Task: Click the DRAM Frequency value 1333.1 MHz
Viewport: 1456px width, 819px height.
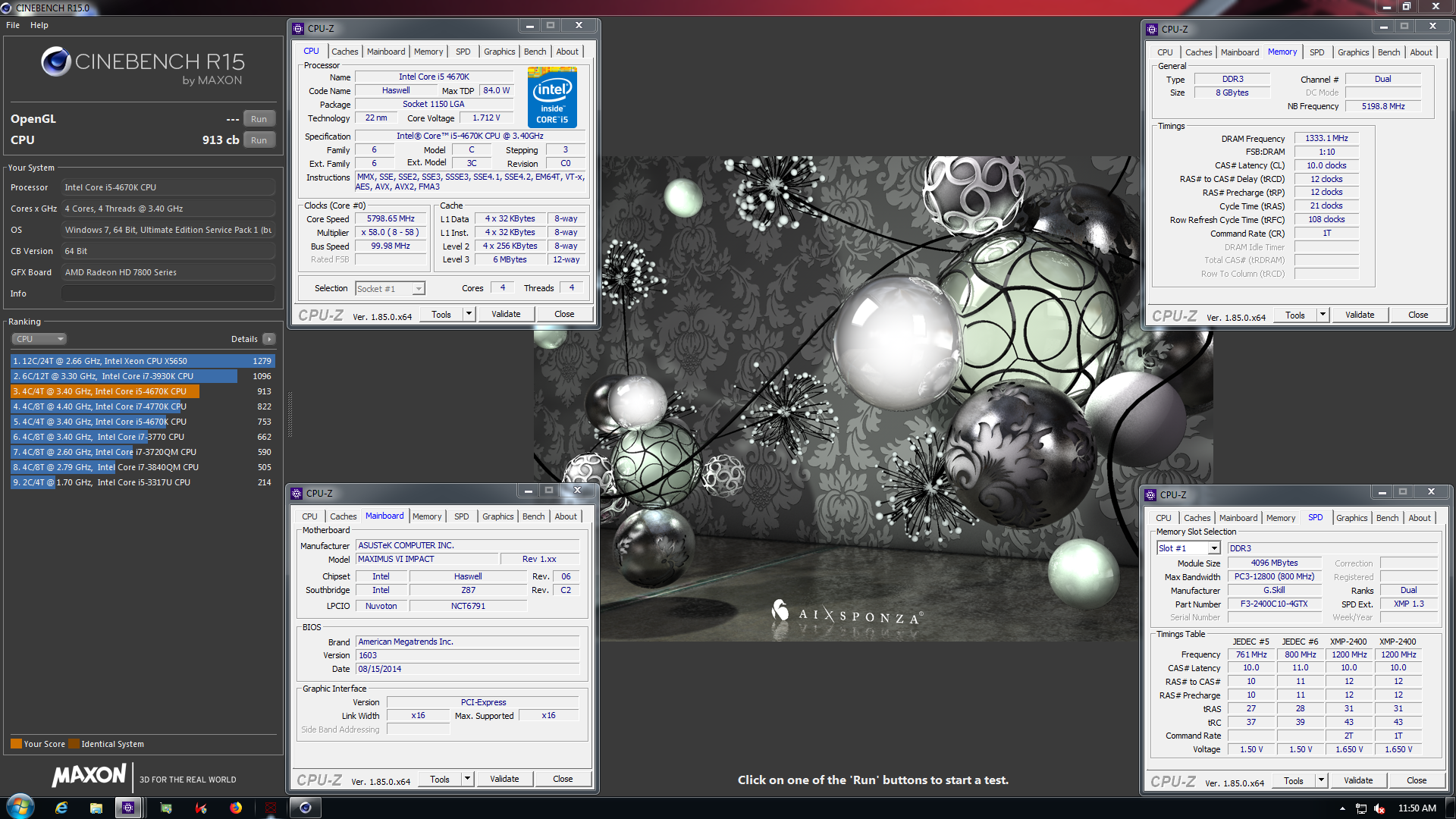Action: coord(1326,139)
